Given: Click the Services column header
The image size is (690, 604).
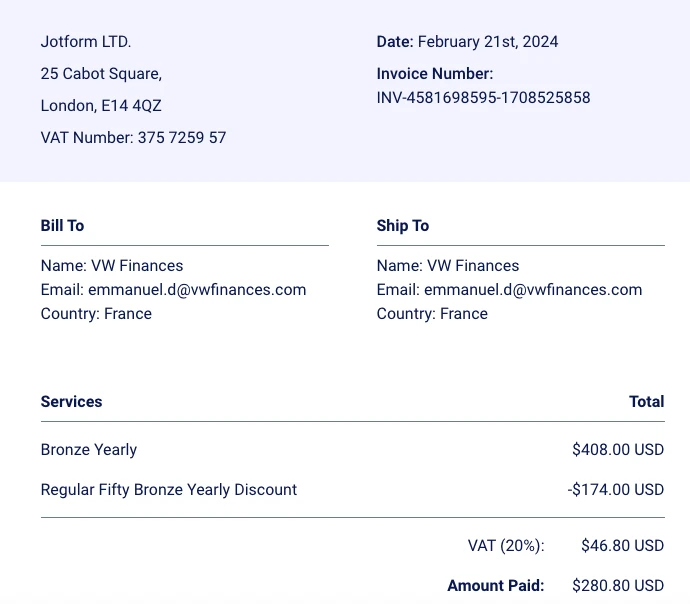Looking at the screenshot, I should pos(71,402).
